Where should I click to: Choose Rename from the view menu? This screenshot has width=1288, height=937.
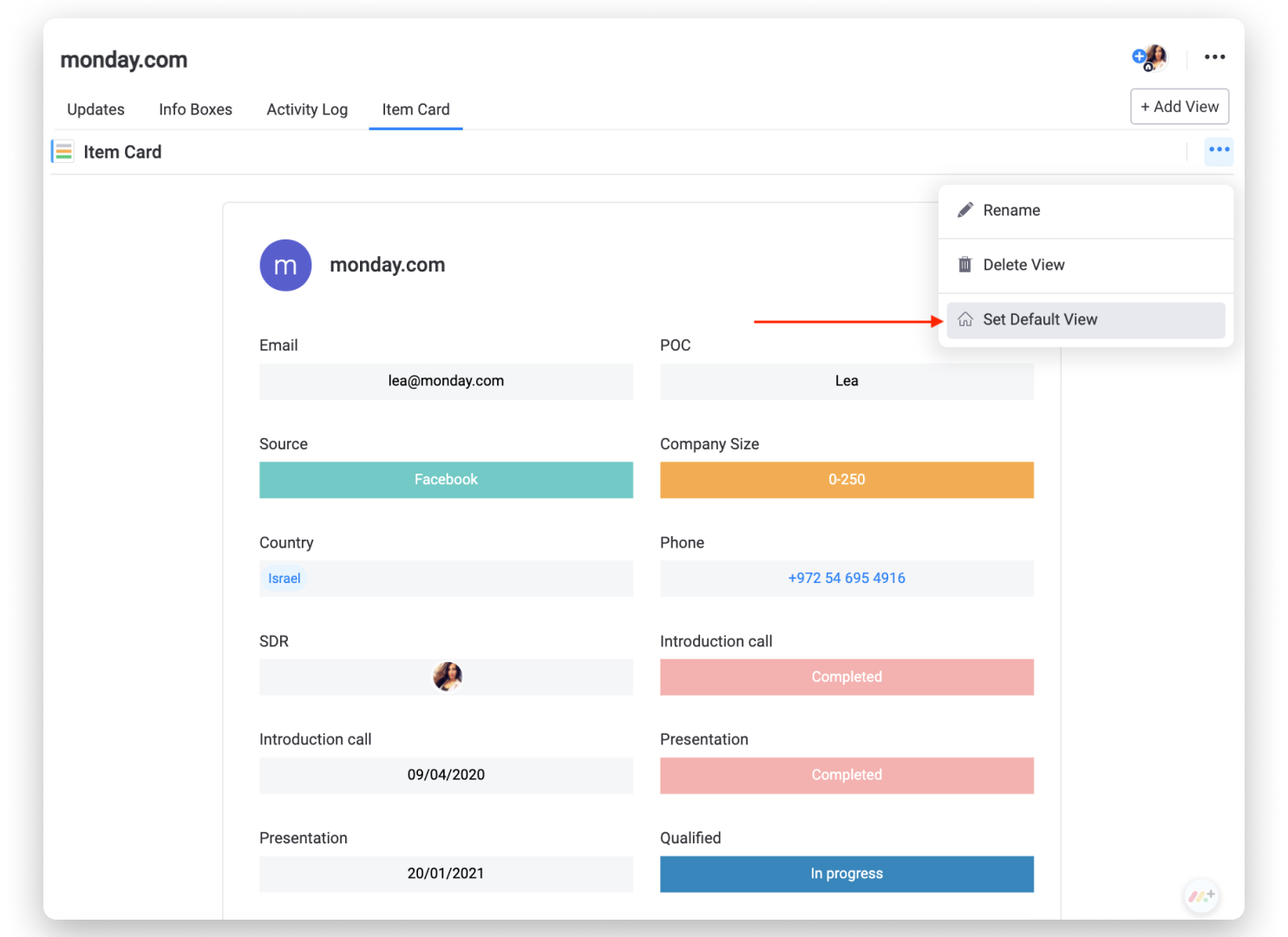[x=1086, y=211]
